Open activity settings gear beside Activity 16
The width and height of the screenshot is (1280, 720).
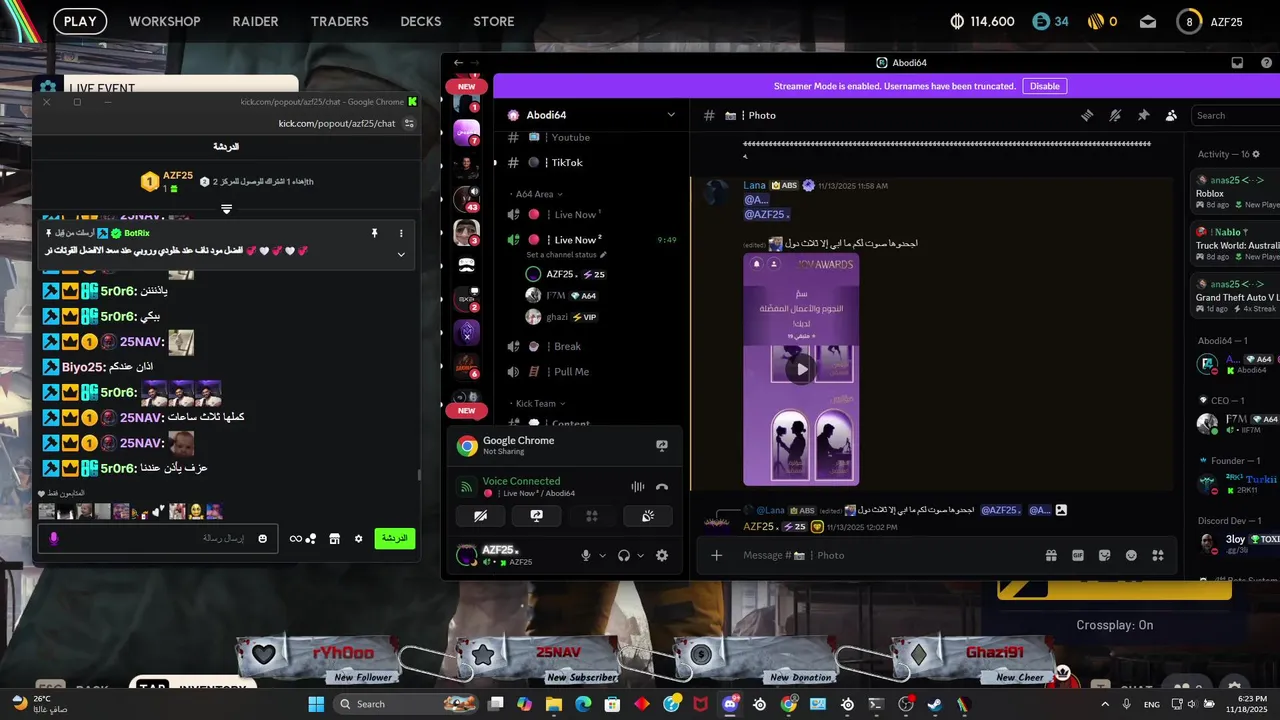(x=1256, y=154)
